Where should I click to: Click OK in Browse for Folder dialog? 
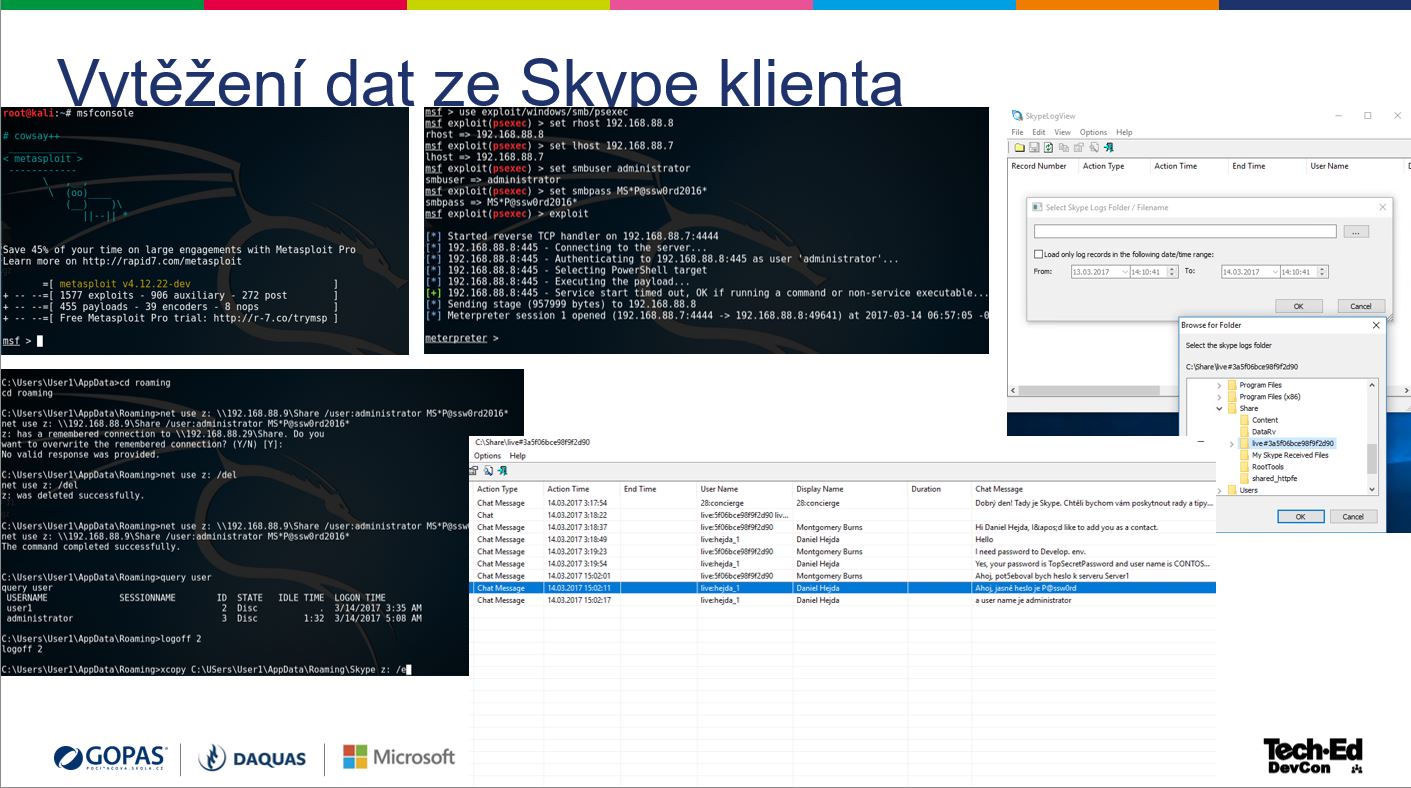pyautogui.click(x=1301, y=516)
